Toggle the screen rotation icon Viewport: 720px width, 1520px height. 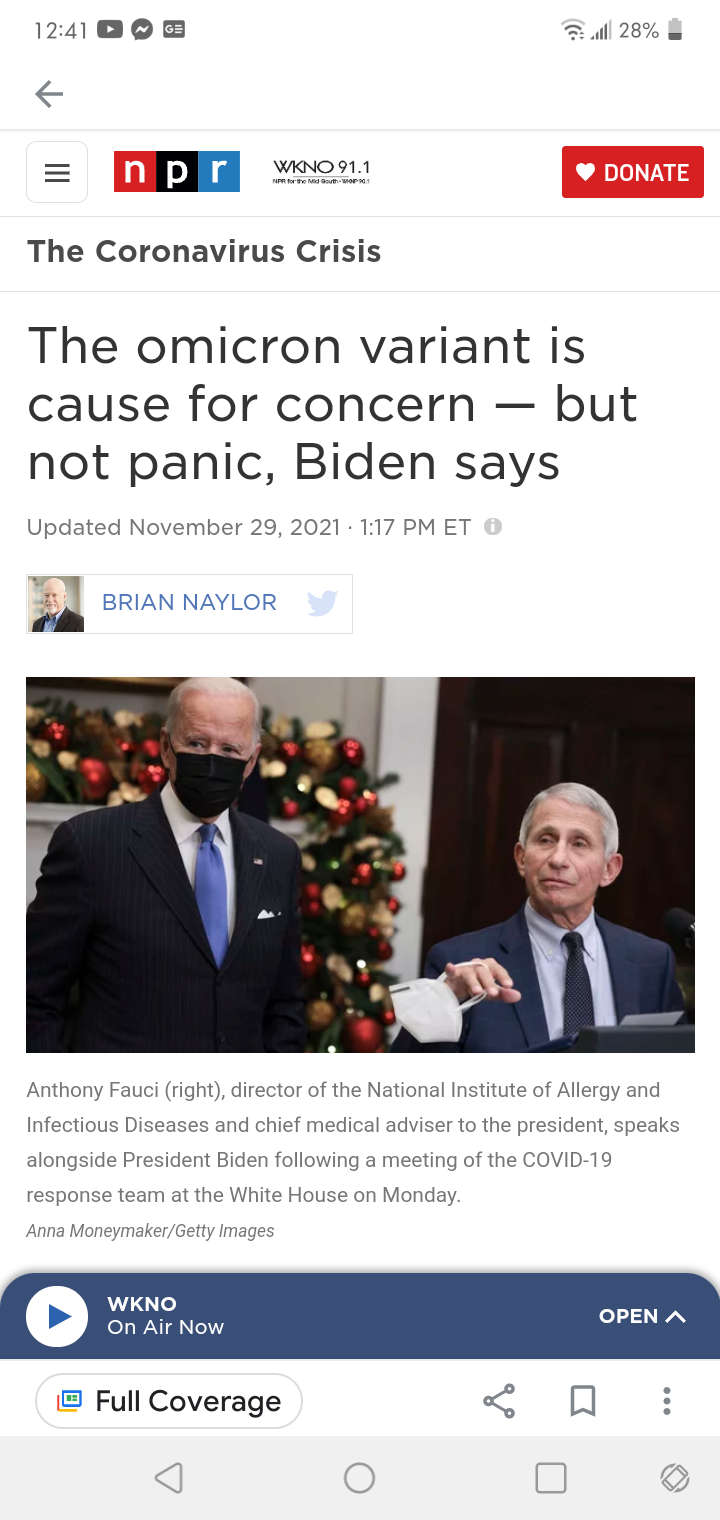675,1478
